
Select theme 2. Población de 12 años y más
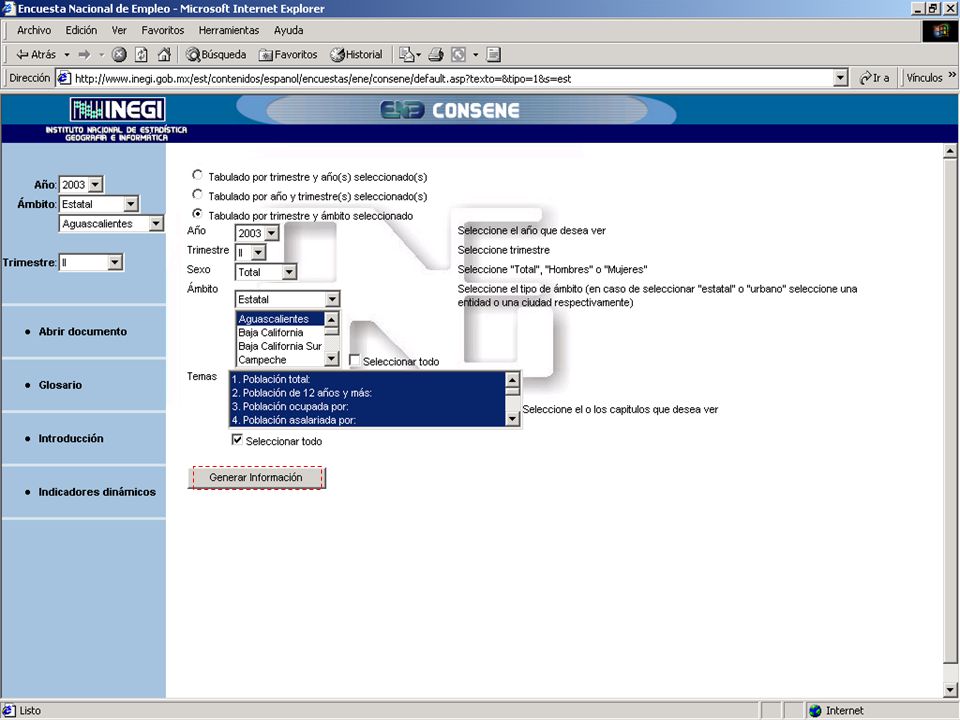pos(367,393)
